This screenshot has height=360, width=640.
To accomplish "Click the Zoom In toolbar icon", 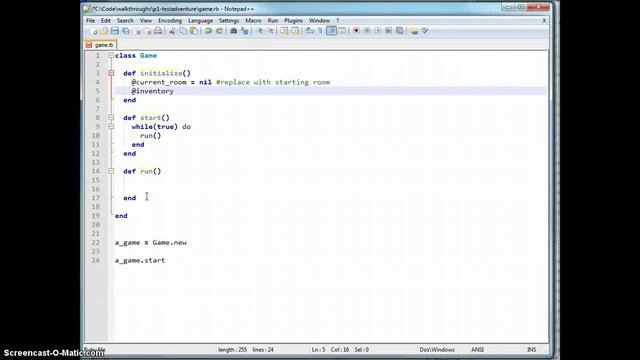I will tap(259, 31).
